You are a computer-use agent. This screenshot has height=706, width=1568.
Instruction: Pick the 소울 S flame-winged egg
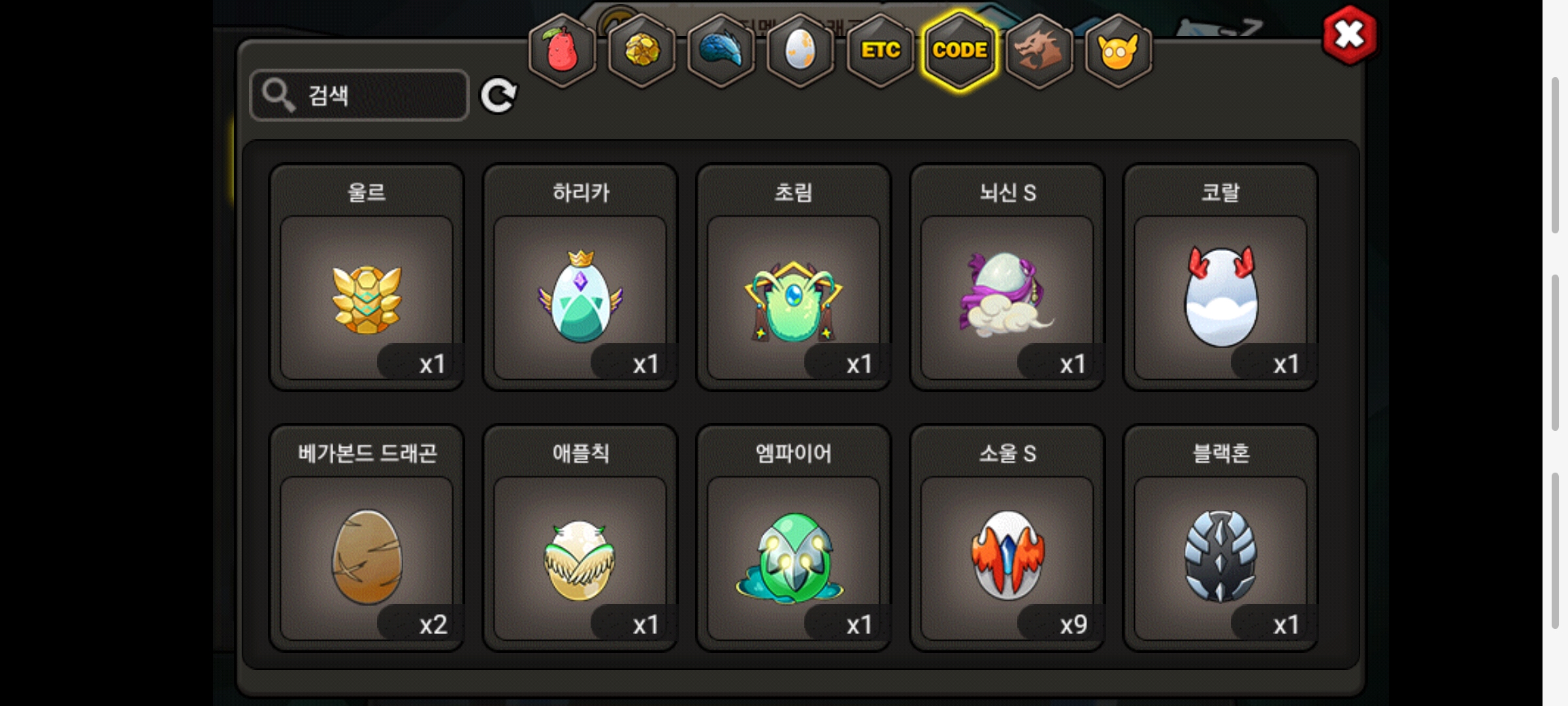(1007, 538)
